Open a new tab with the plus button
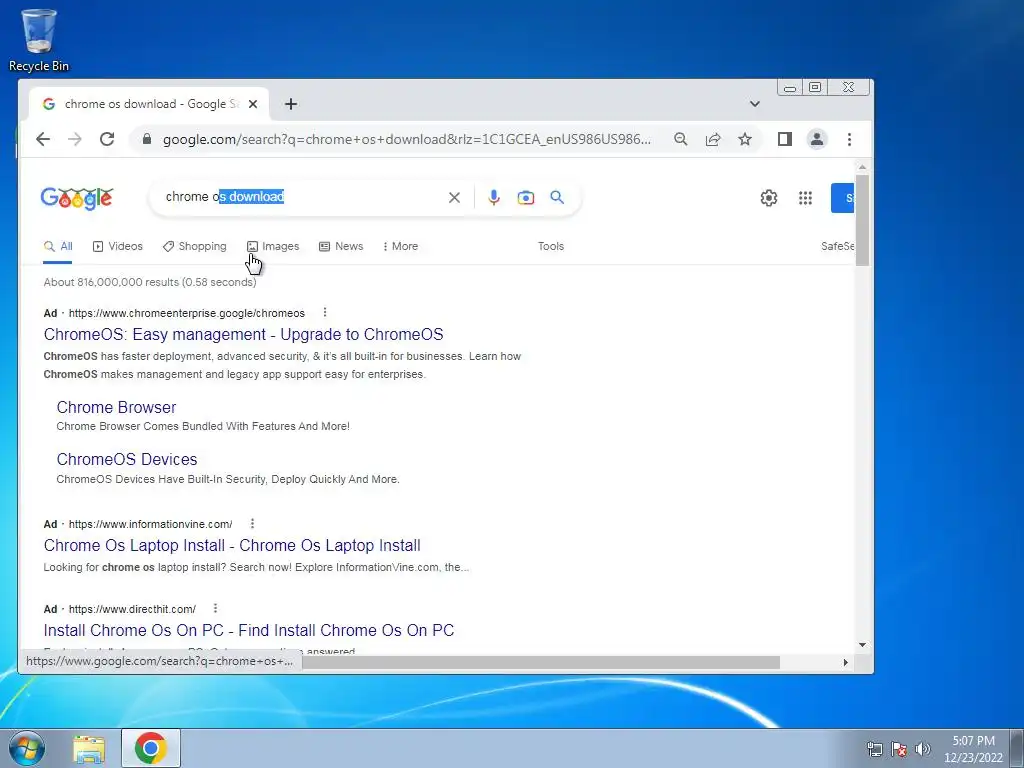The image size is (1024, 768). (291, 104)
